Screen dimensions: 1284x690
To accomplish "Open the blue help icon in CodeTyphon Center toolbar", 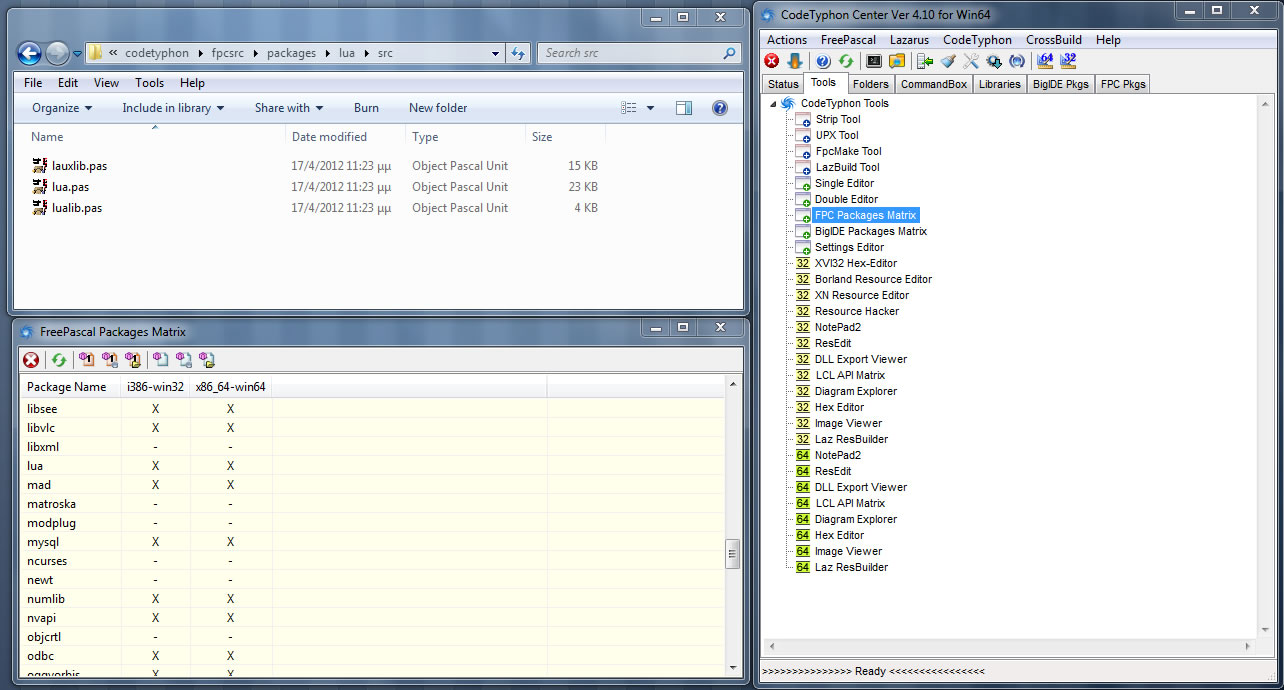I will click(823, 61).
